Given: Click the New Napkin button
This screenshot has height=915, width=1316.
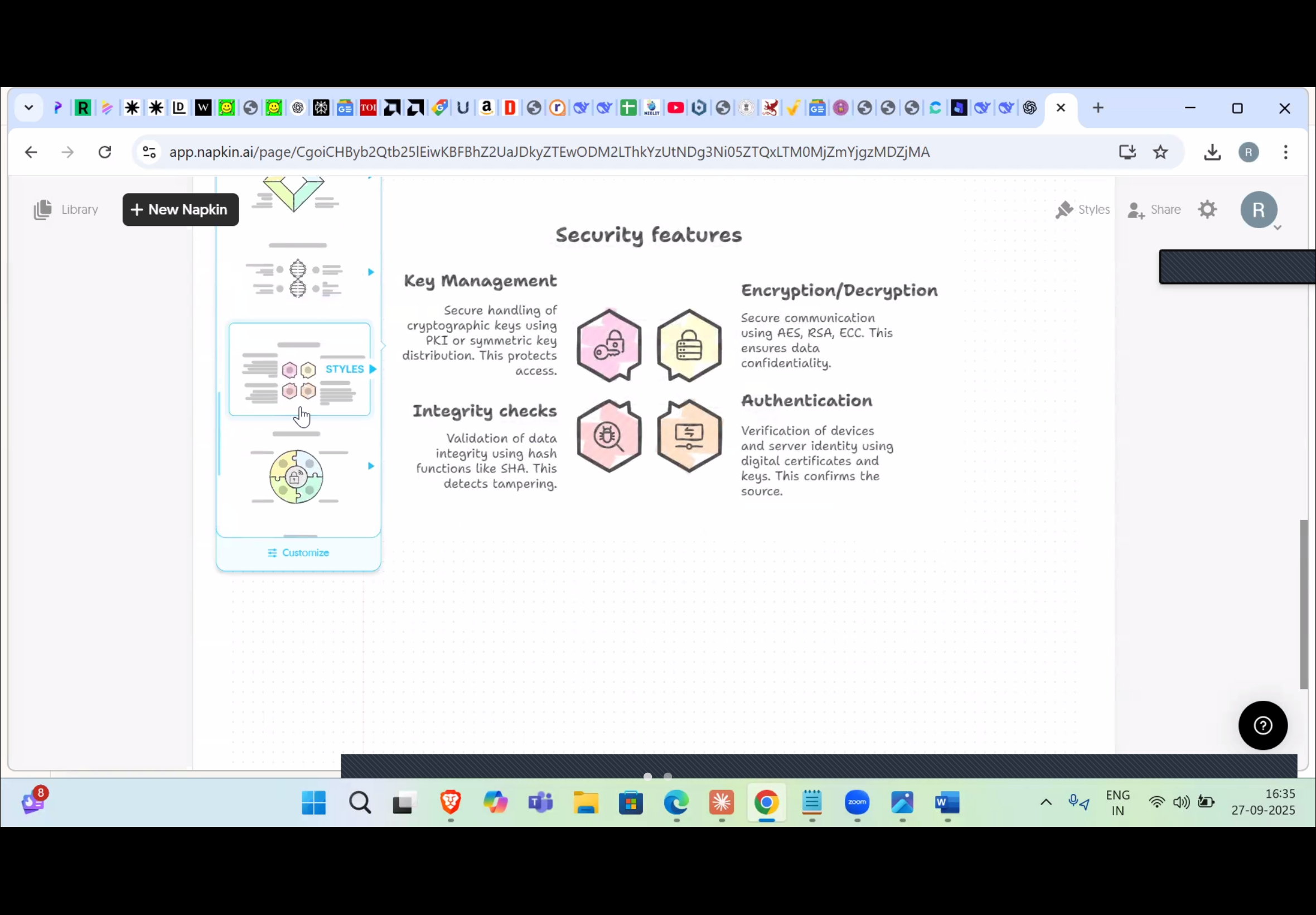Looking at the screenshot, I should point(181,210).
